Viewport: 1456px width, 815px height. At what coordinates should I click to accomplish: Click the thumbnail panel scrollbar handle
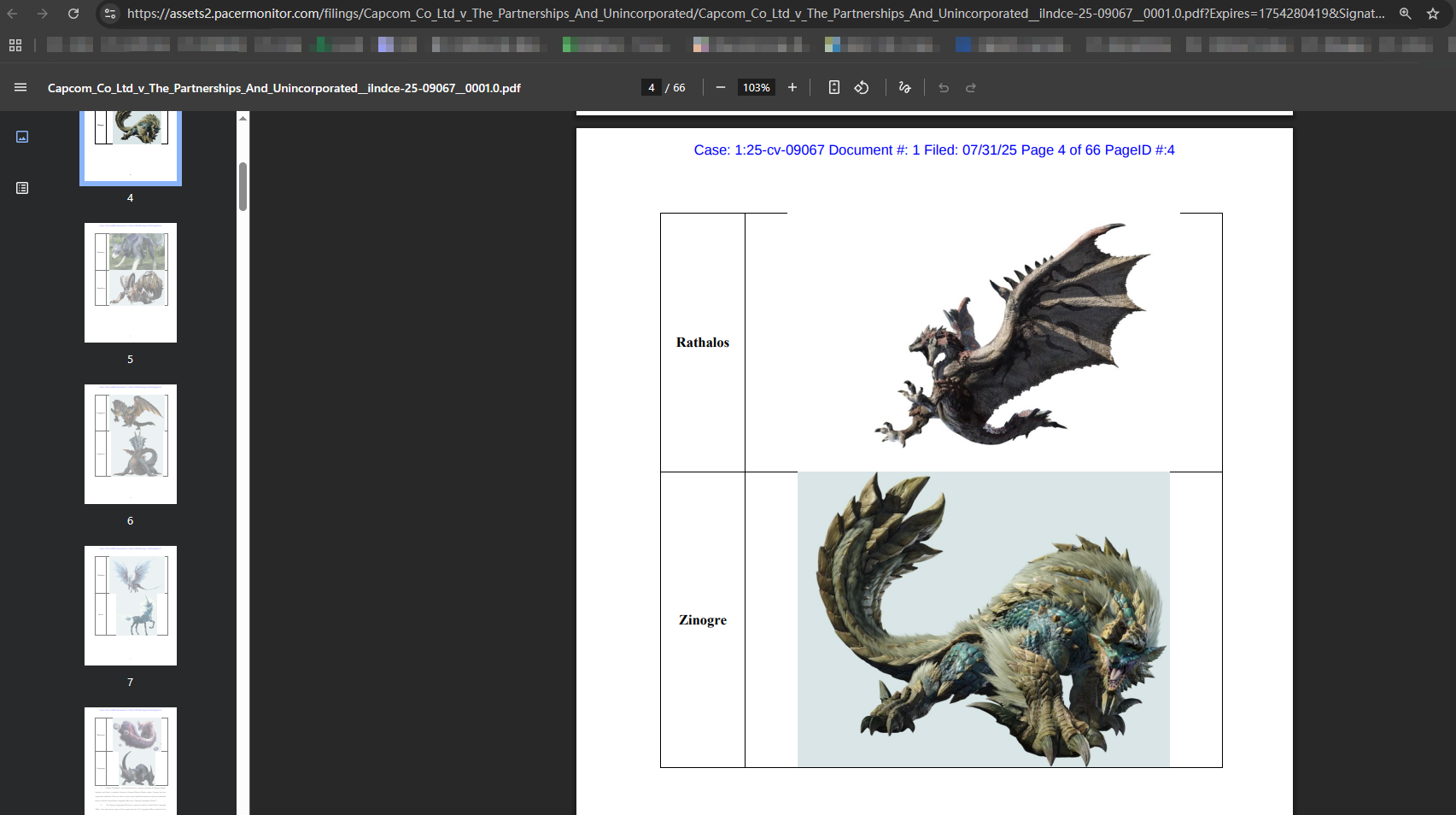pos(243,185)
